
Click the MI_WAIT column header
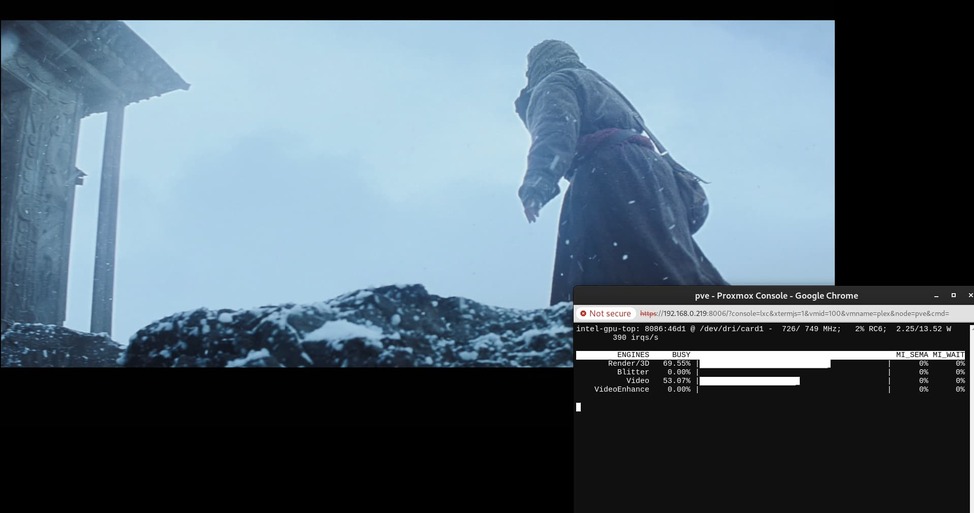(x=949, y=355)
